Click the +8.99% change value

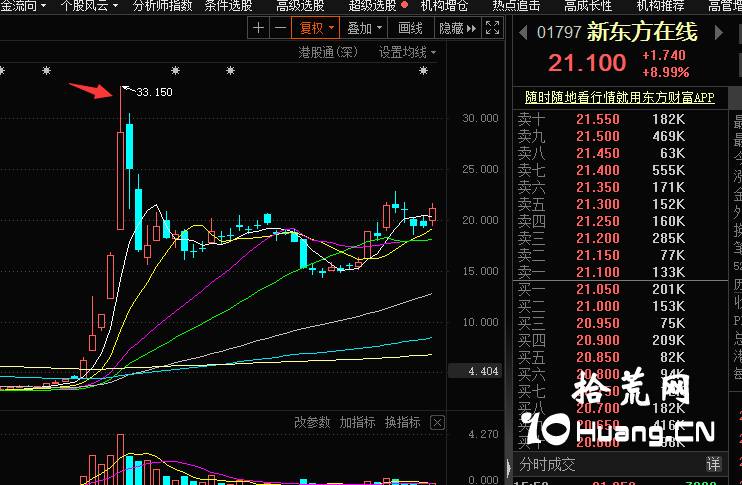(x=665, y=72)
